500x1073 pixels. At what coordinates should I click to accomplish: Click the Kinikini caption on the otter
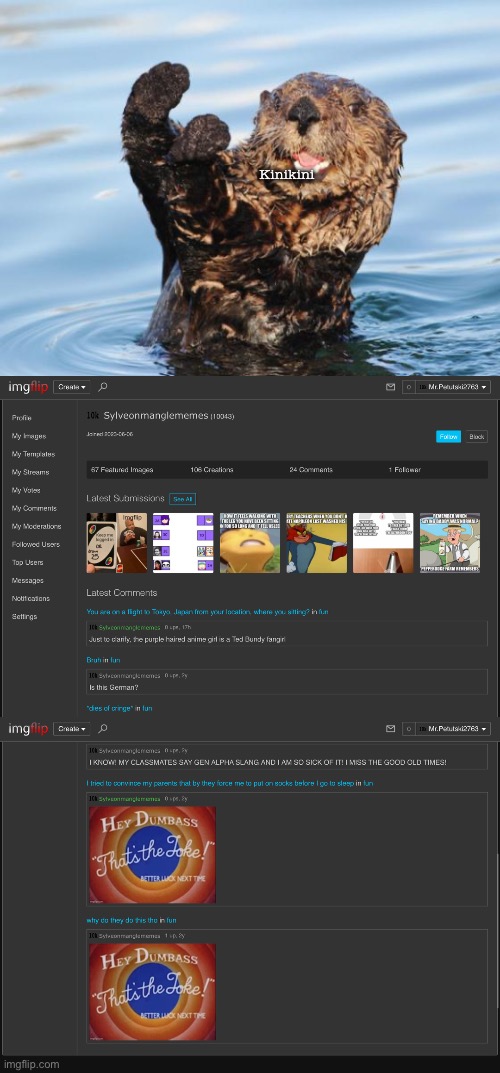287,174
